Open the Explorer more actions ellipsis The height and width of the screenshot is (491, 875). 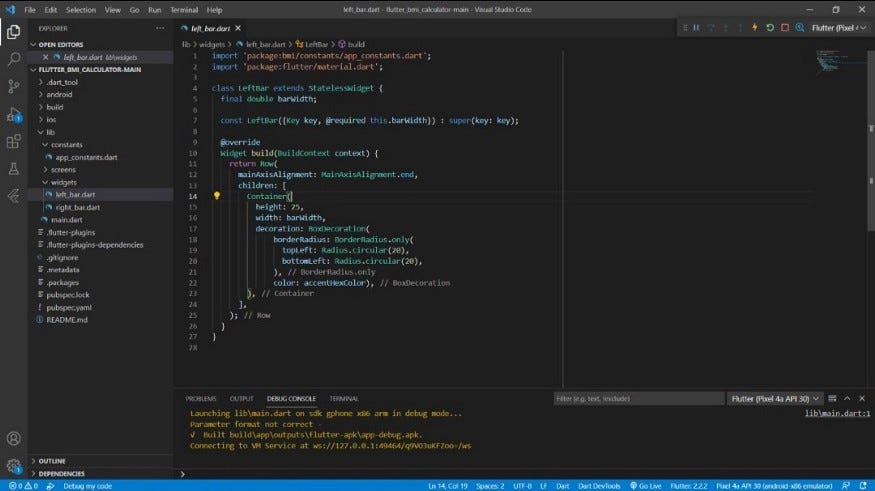[160, 28]
